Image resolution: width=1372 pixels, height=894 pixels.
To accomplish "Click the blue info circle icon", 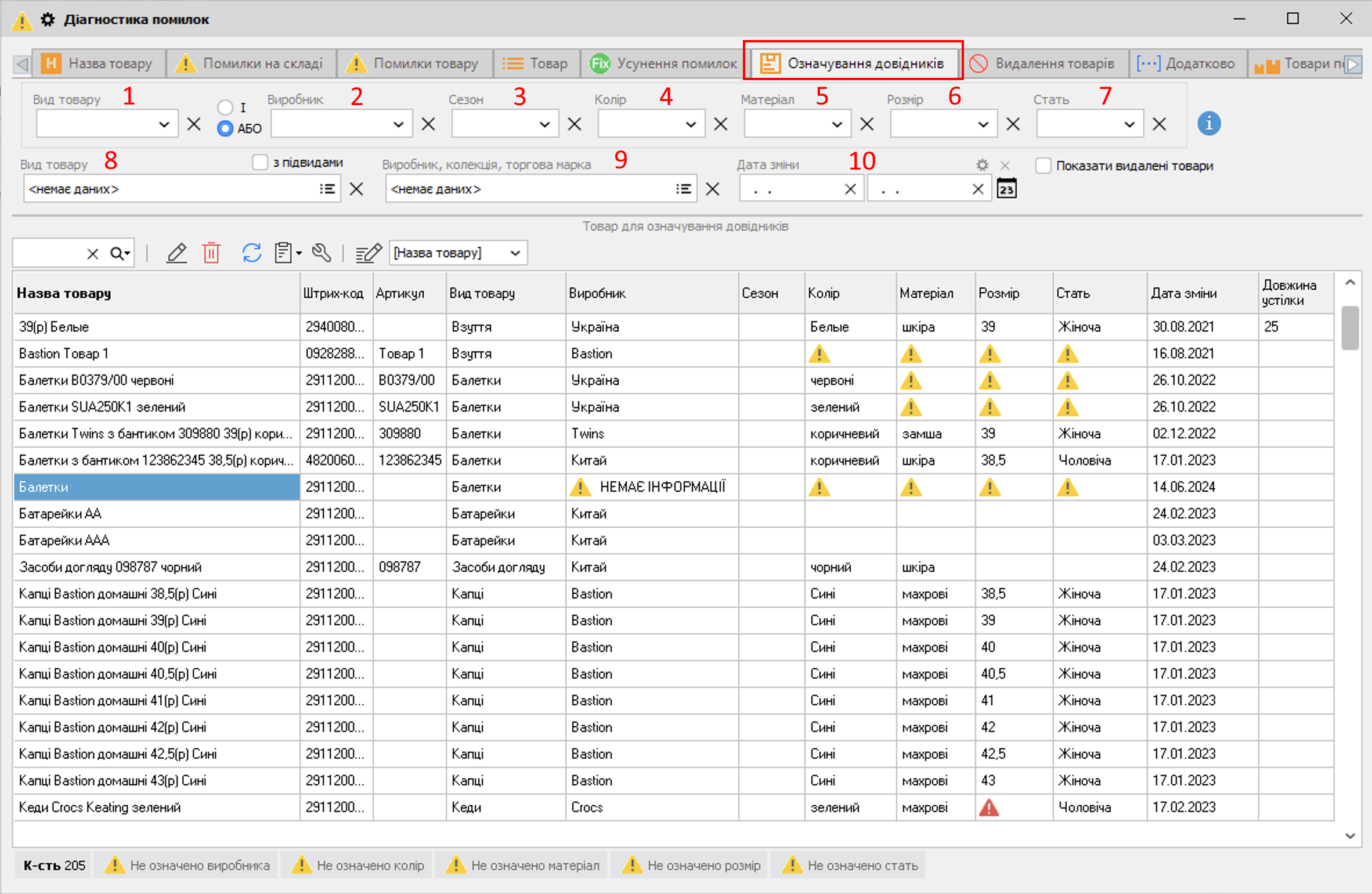I will coord(1209,124).
